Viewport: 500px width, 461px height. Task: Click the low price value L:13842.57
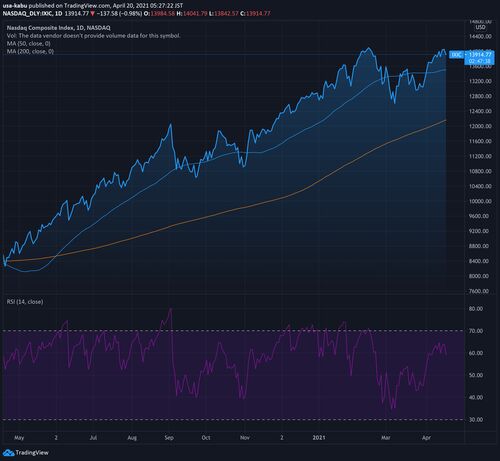click(224, 14)
